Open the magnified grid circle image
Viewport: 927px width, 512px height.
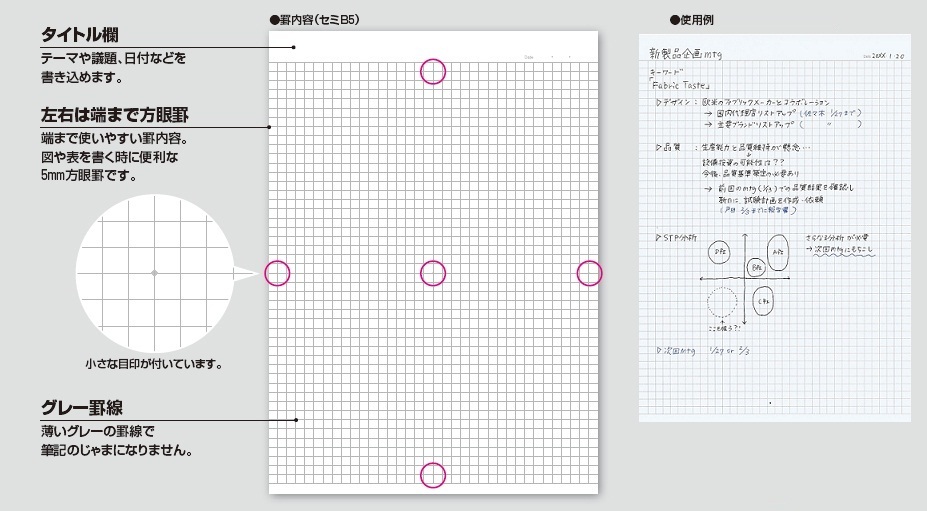155,273
